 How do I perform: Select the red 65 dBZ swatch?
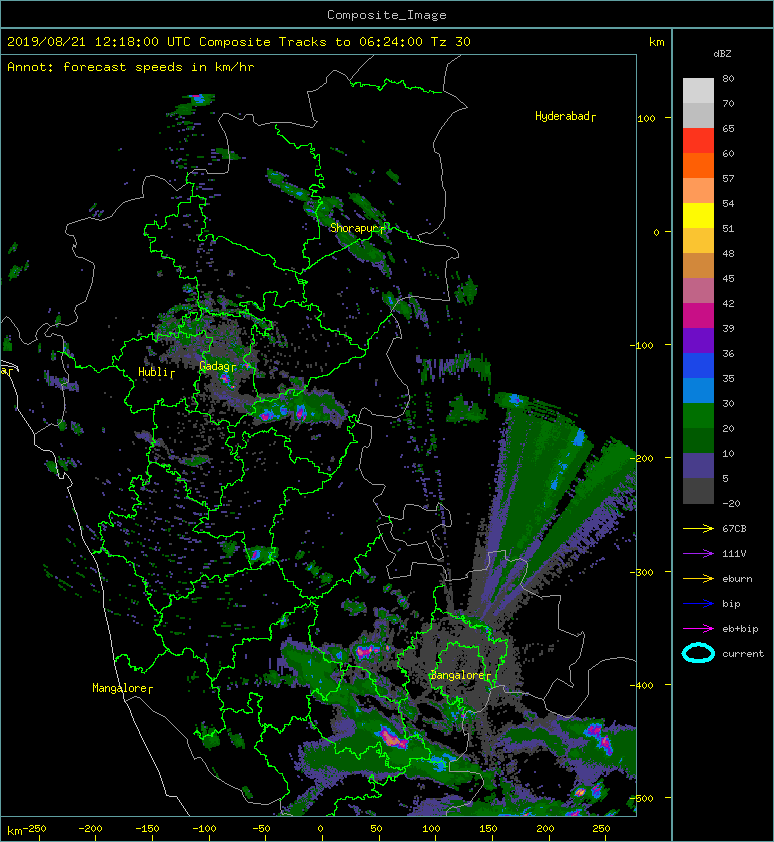pyautogui.click(x=698, y=141)
